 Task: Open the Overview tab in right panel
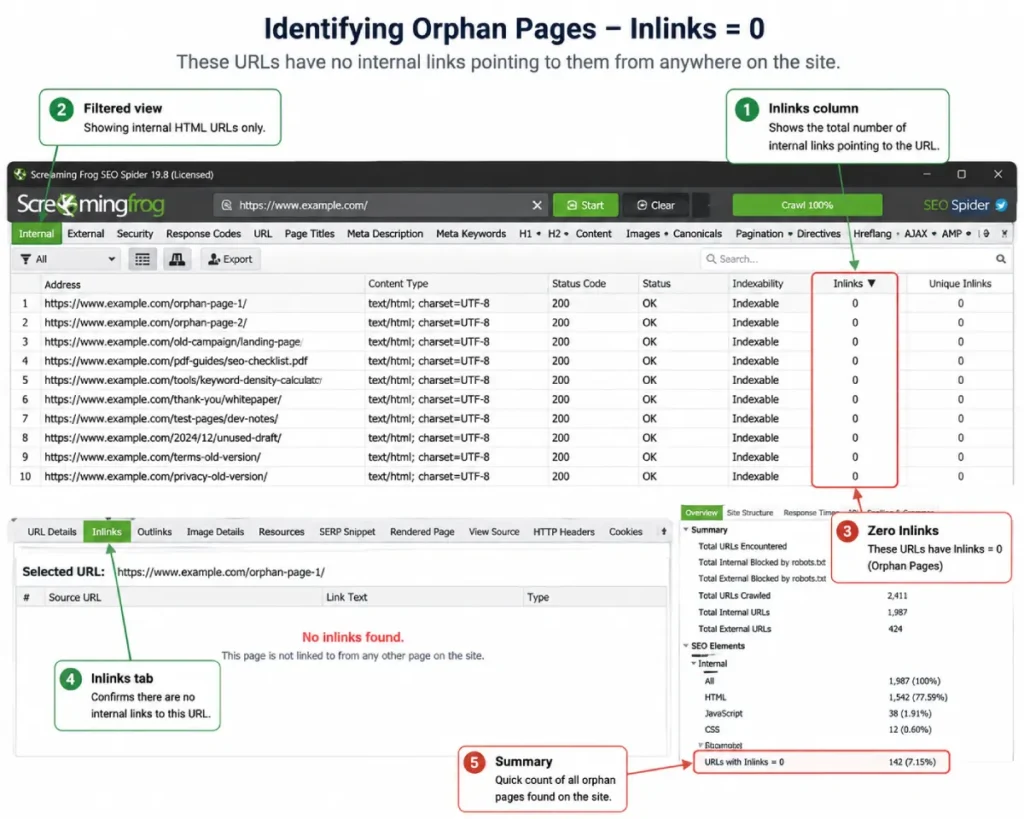(x=701, y=513)
